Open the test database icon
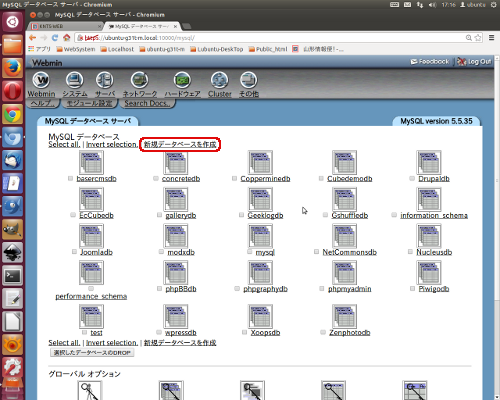This screenshot has height=400, width=500. (x=91, y=316)
